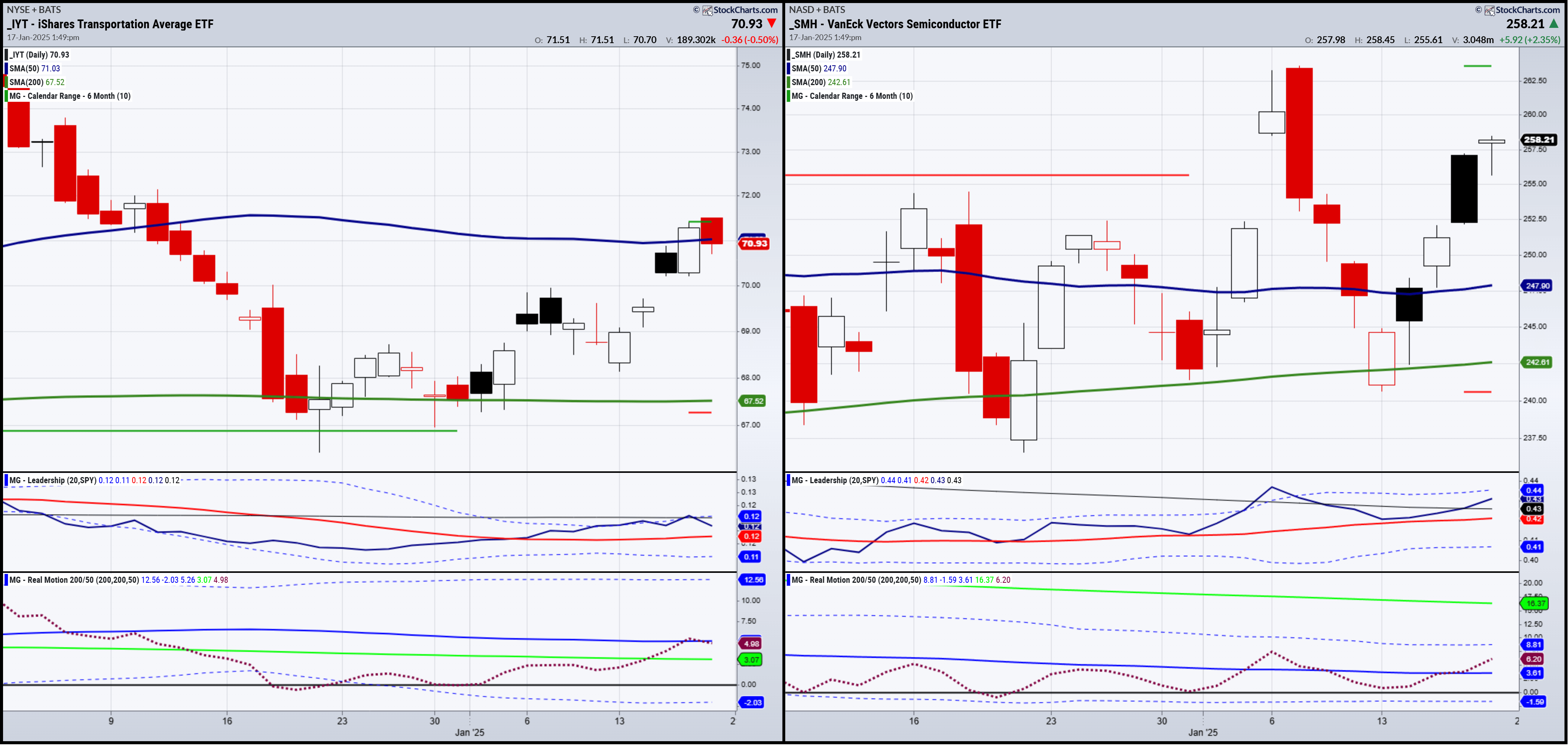Click IYT's MG - Calendar Range legend entry
This screenshot has width=1568, height=745.
[x=70, y=95]
